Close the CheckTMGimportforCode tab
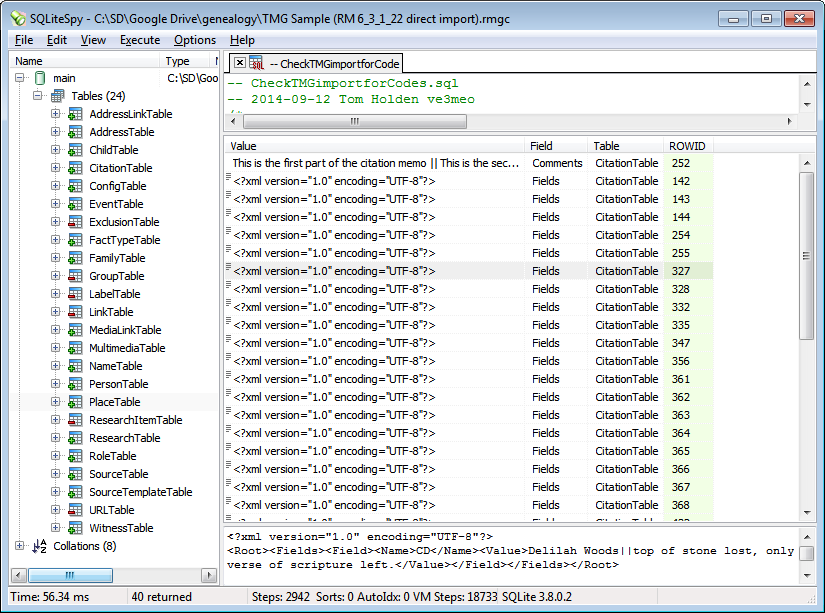825x613 pixels. point(239,63)
